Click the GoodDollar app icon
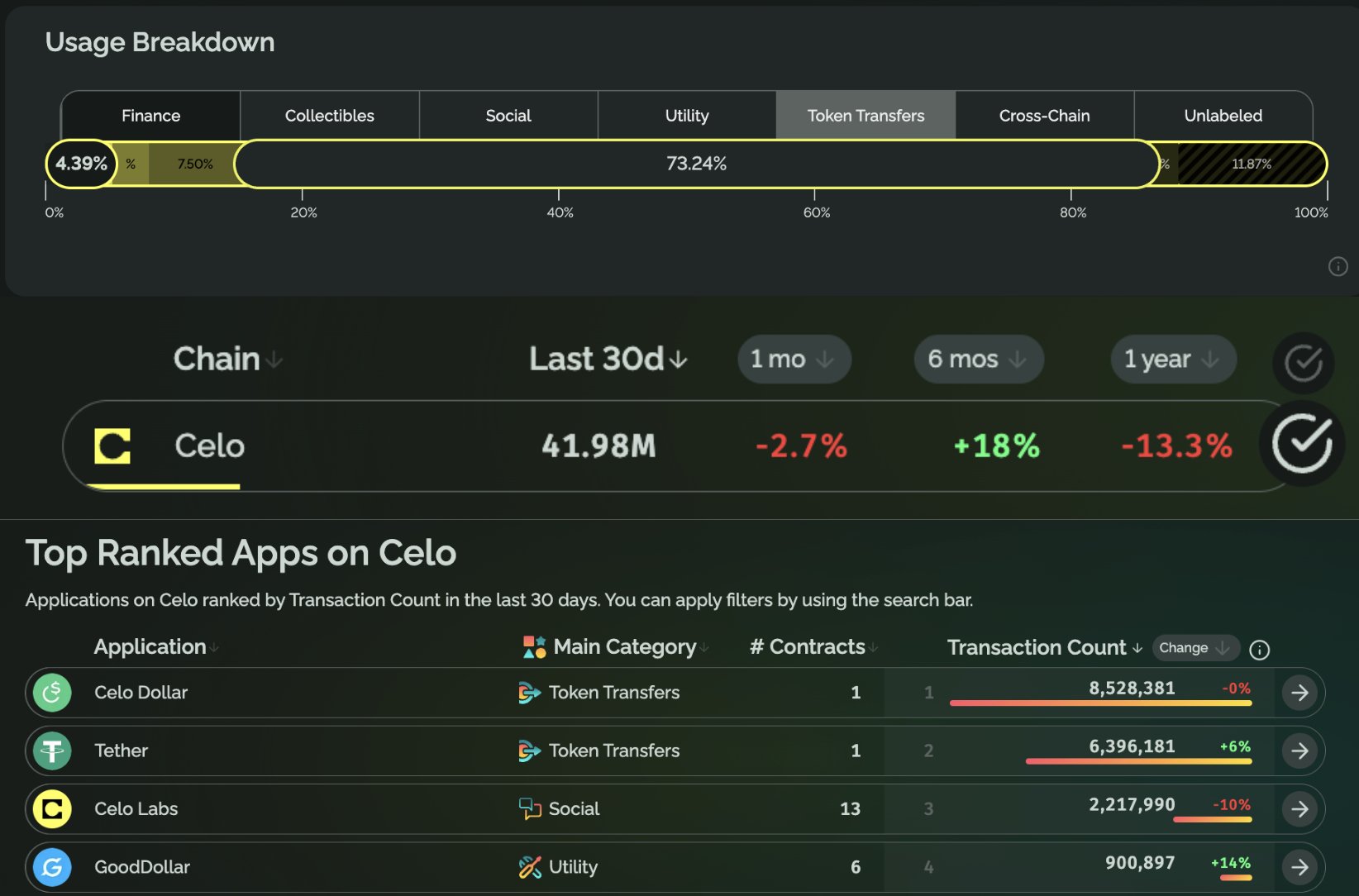 coord(52,867)
